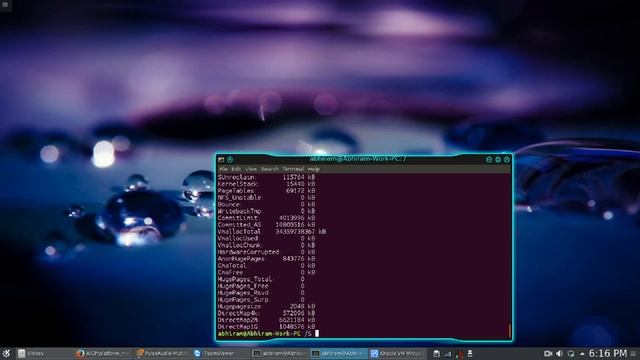Click the AnonHugePages line in the terminal

pyautogui.click(x=266, y=259)
